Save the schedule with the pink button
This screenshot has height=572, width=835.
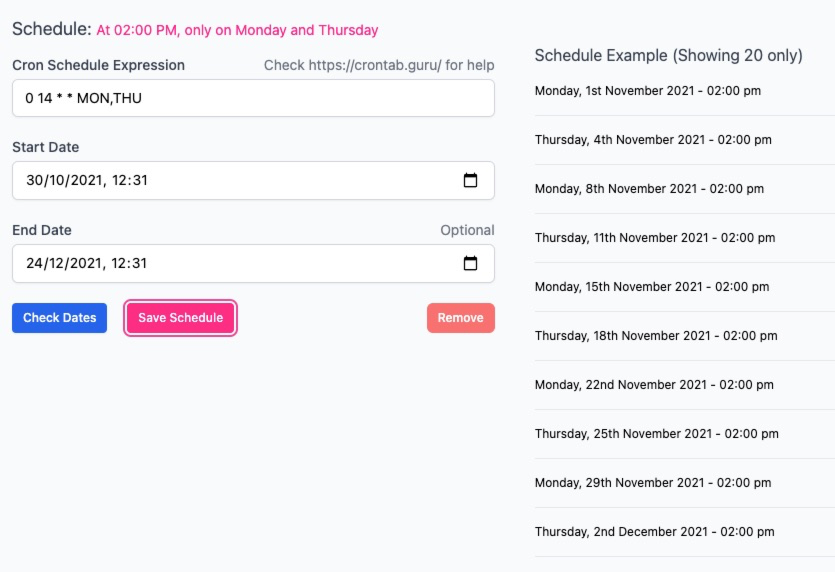click(181, 318)
